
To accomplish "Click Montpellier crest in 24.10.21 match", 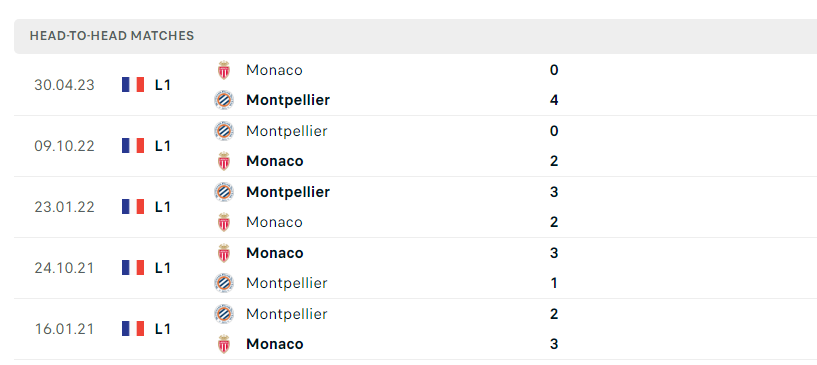I will pyautogui.click(x=224, y=283).
